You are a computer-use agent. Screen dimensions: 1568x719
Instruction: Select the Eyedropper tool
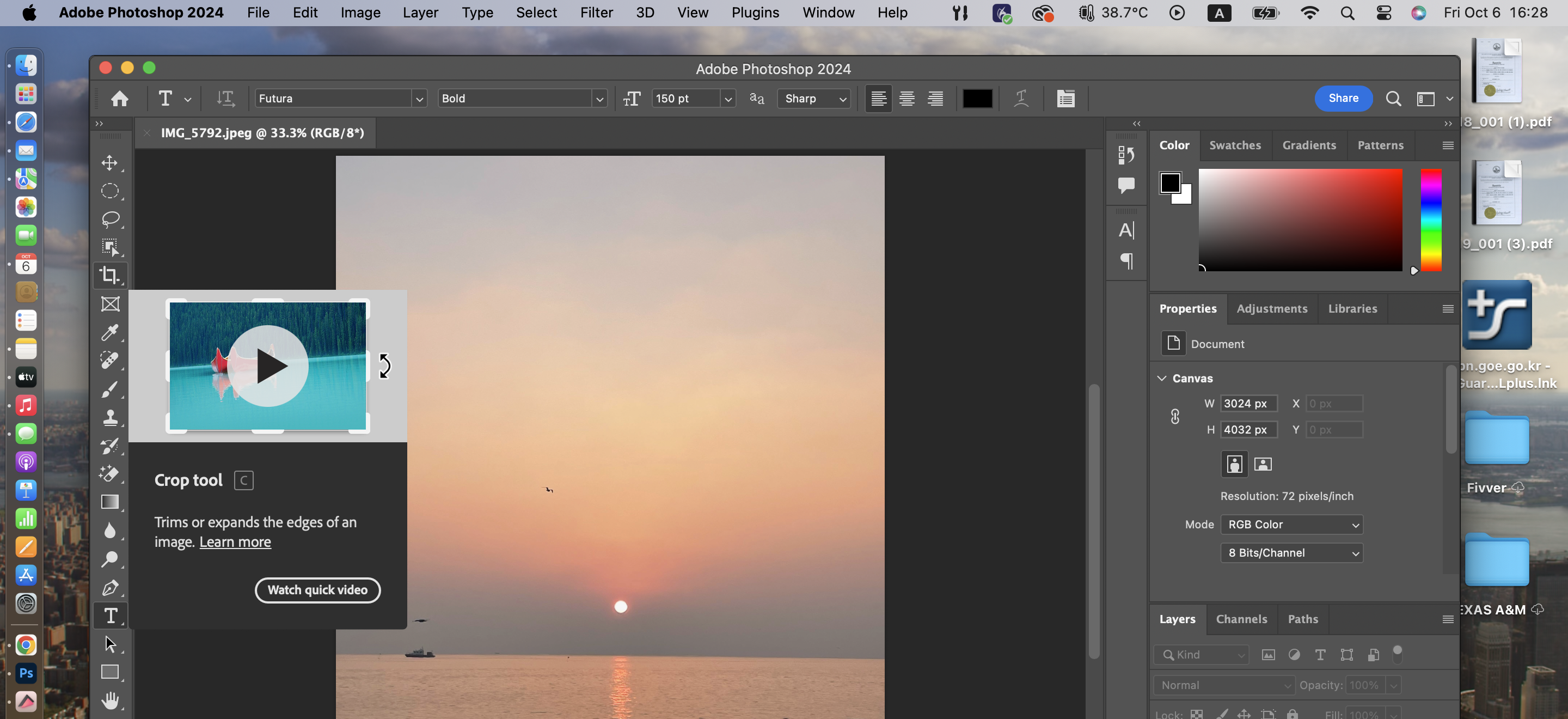[x=109, y=332]
